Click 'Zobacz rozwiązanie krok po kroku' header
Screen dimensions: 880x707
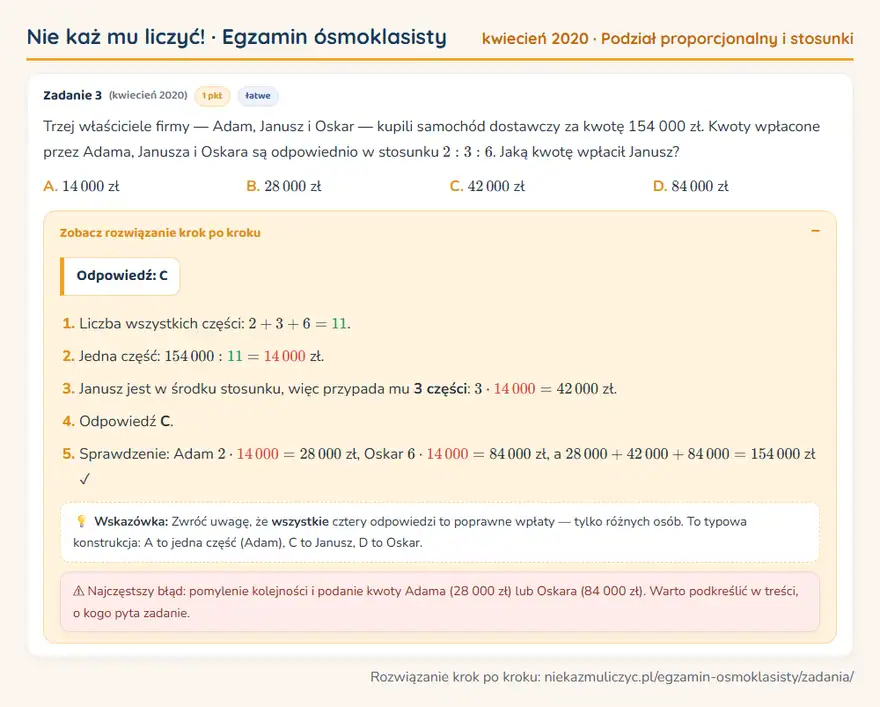click(x=160, y=233)
